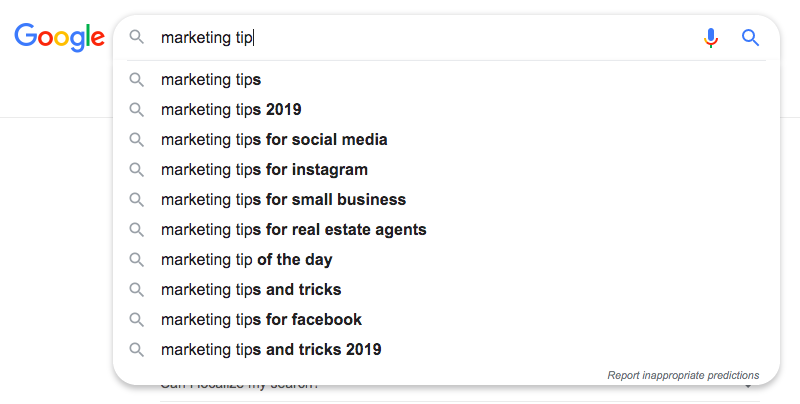Click the voice search microphone icon
The image size is (800, 404).
(x=711, y=38)
